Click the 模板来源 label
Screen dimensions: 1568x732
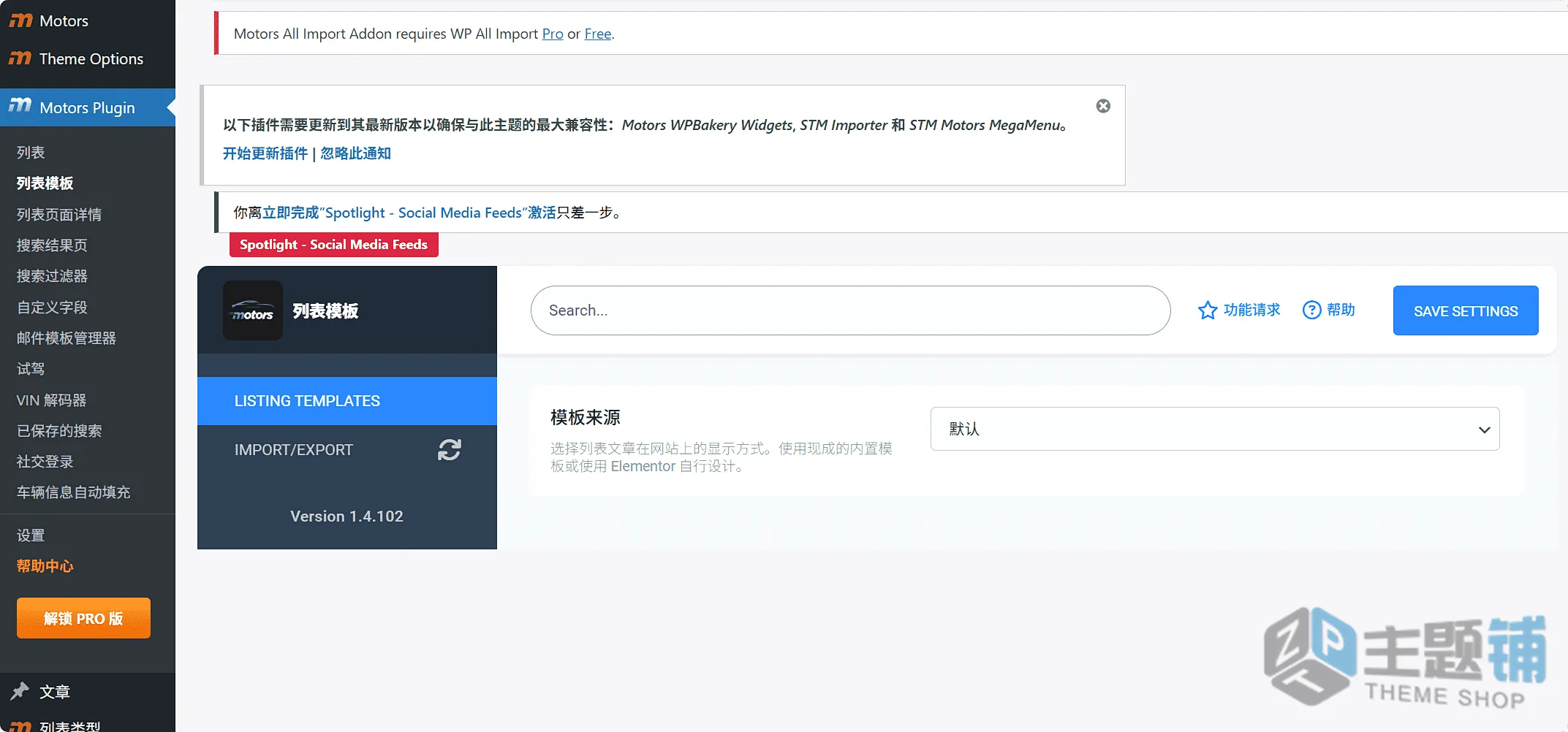point(586,417)
